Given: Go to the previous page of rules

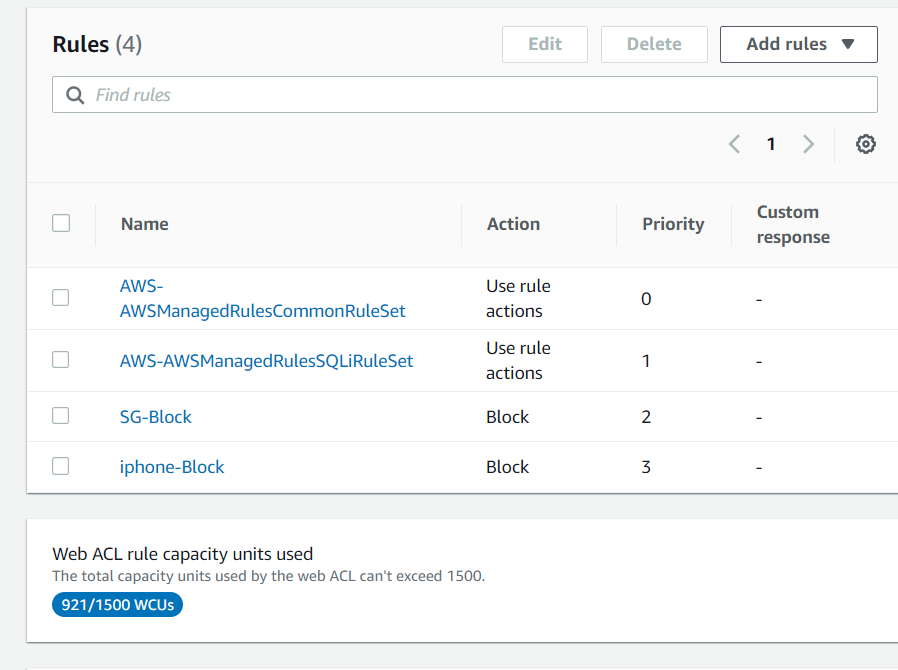Looking at the screenshot, I should pos(734,144).
